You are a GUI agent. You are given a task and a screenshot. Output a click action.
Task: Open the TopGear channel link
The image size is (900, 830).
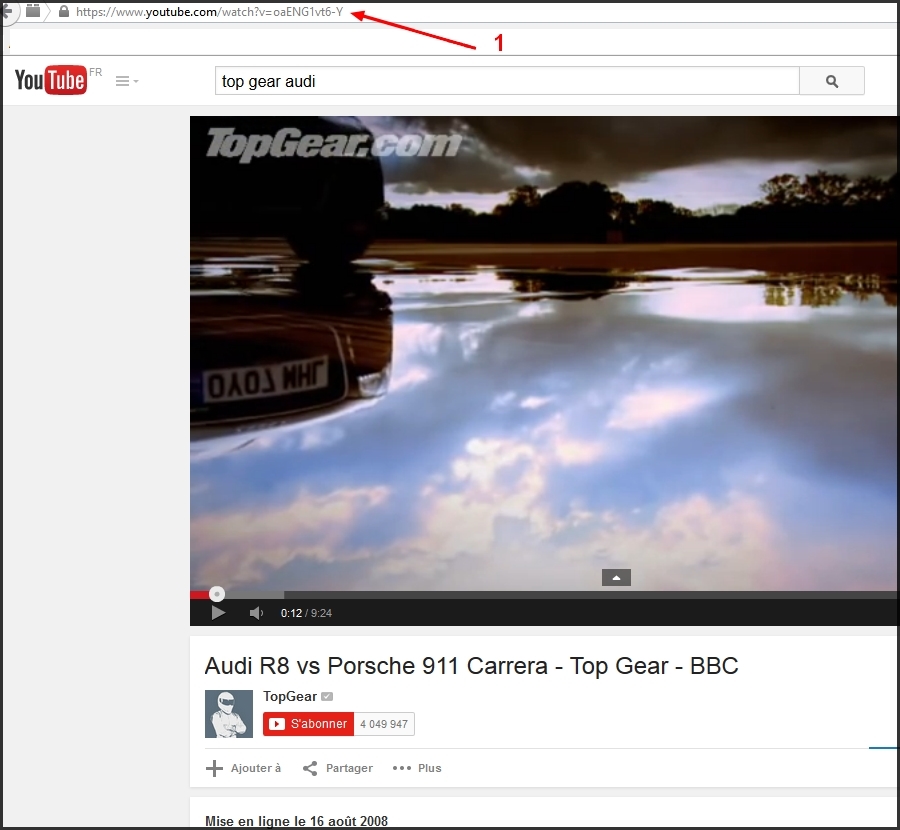[289, 696]
